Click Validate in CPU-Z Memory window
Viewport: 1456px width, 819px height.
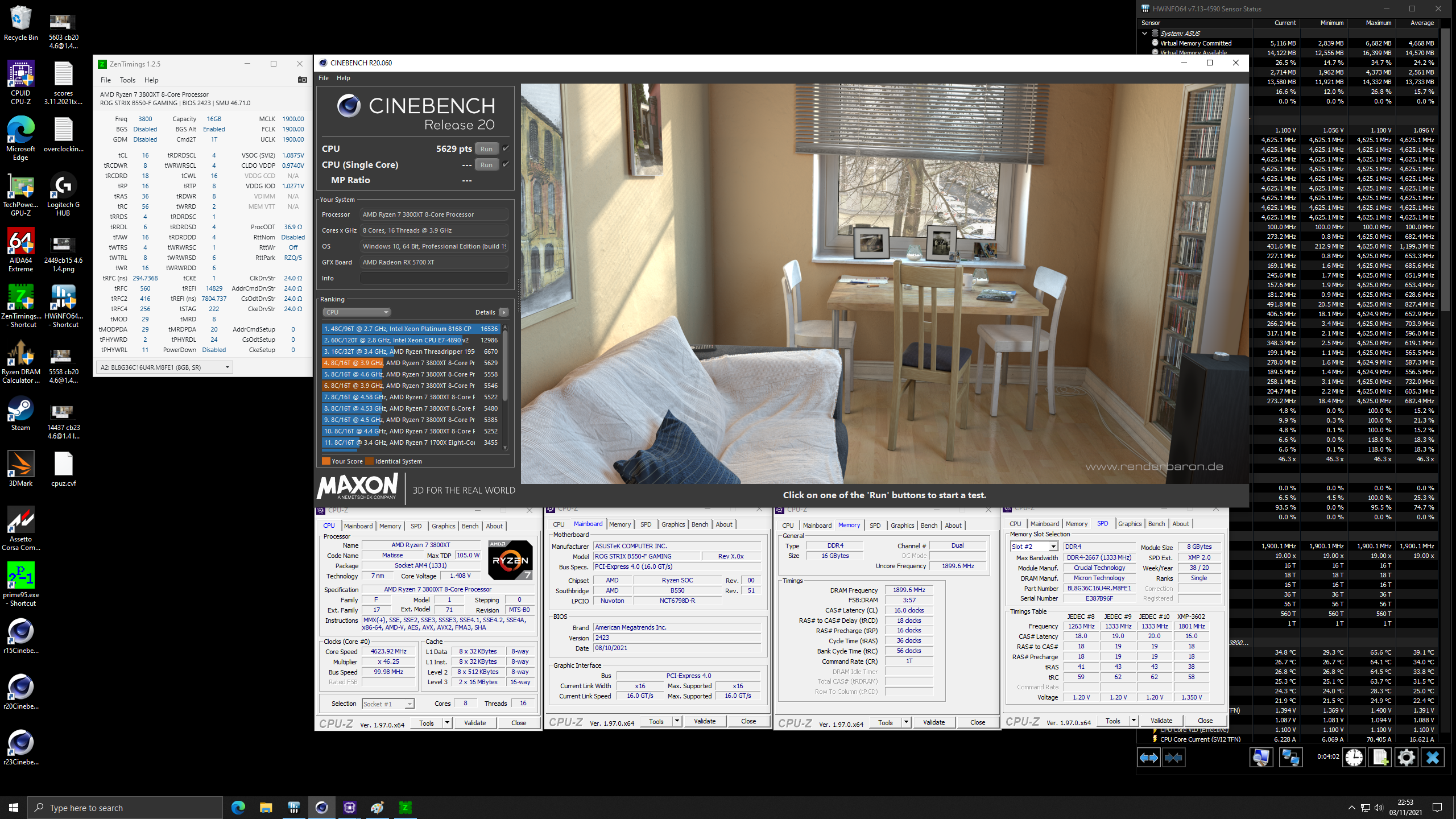click(x=934, y=722)
